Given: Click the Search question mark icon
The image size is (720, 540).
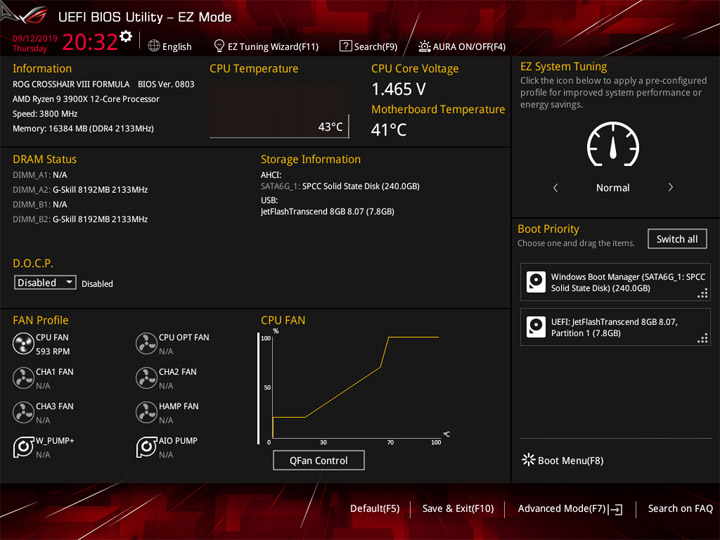Looking at the screenshot, I should [x=345, y=46].
